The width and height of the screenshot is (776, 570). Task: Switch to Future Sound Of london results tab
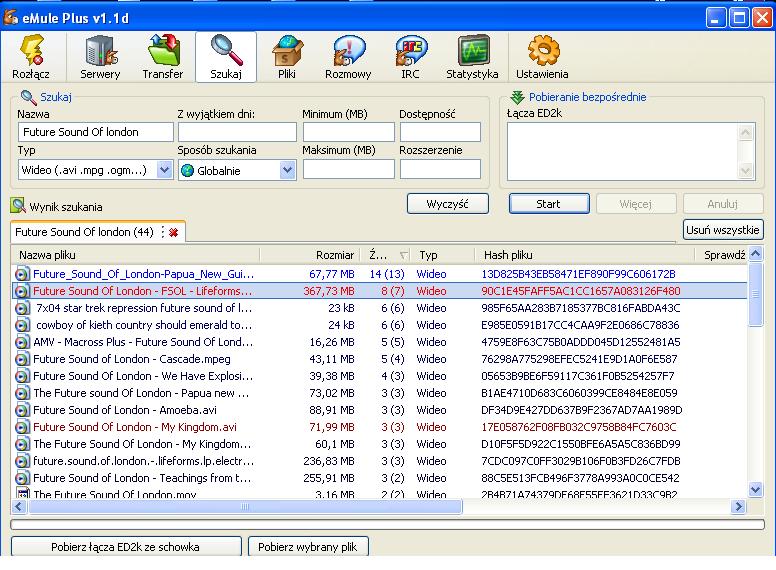click(84, 232)
